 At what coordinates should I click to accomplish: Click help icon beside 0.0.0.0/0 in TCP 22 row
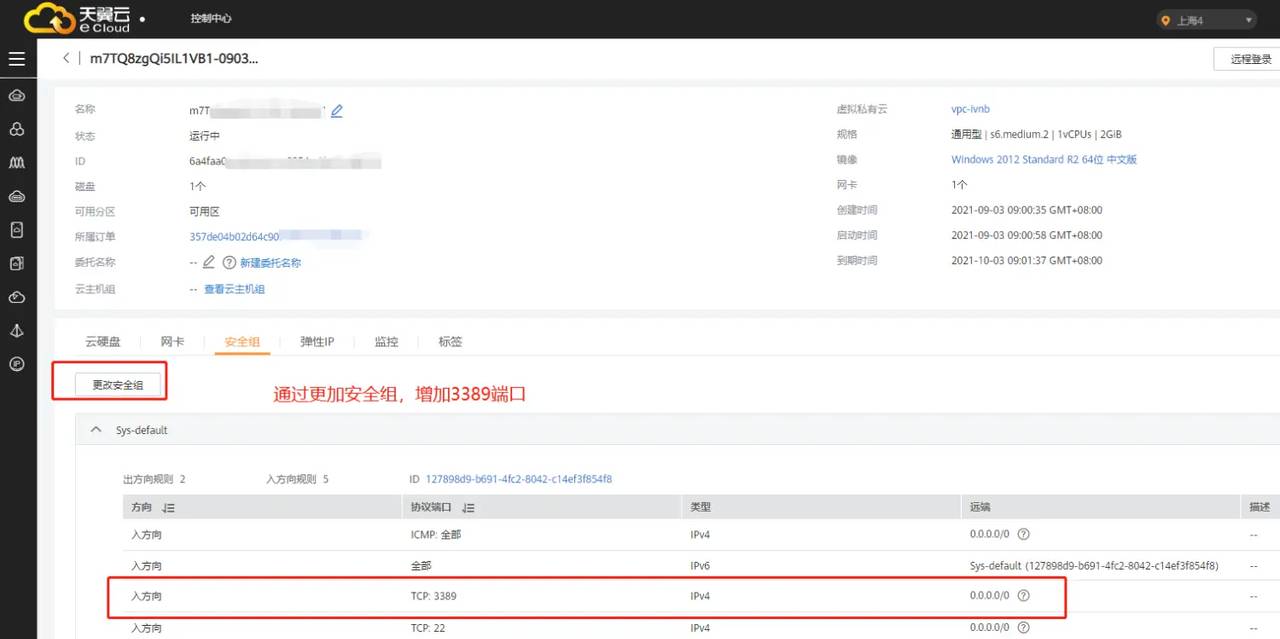(x=1023, y=628)
